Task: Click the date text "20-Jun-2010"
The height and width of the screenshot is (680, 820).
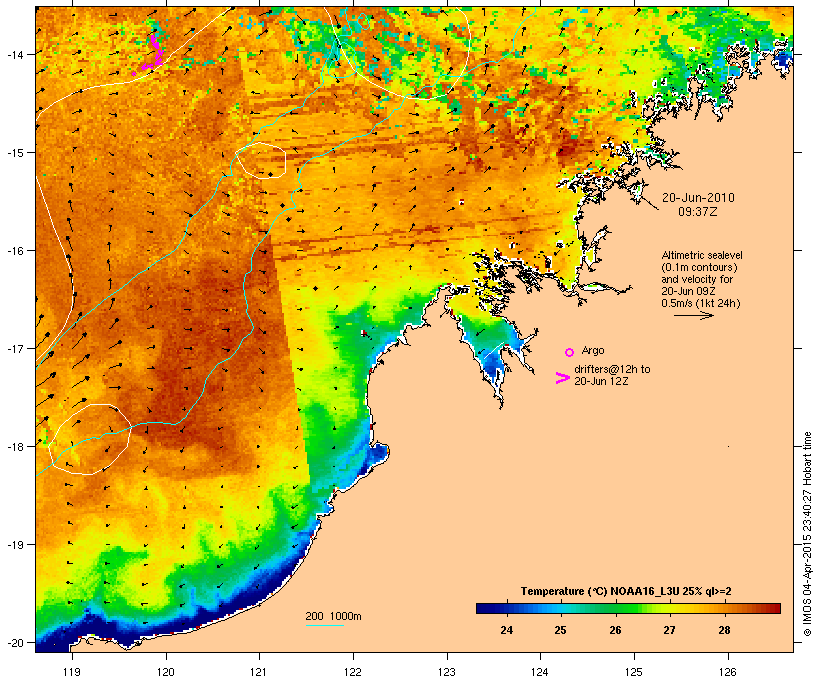Action: (x=698, y=198)
